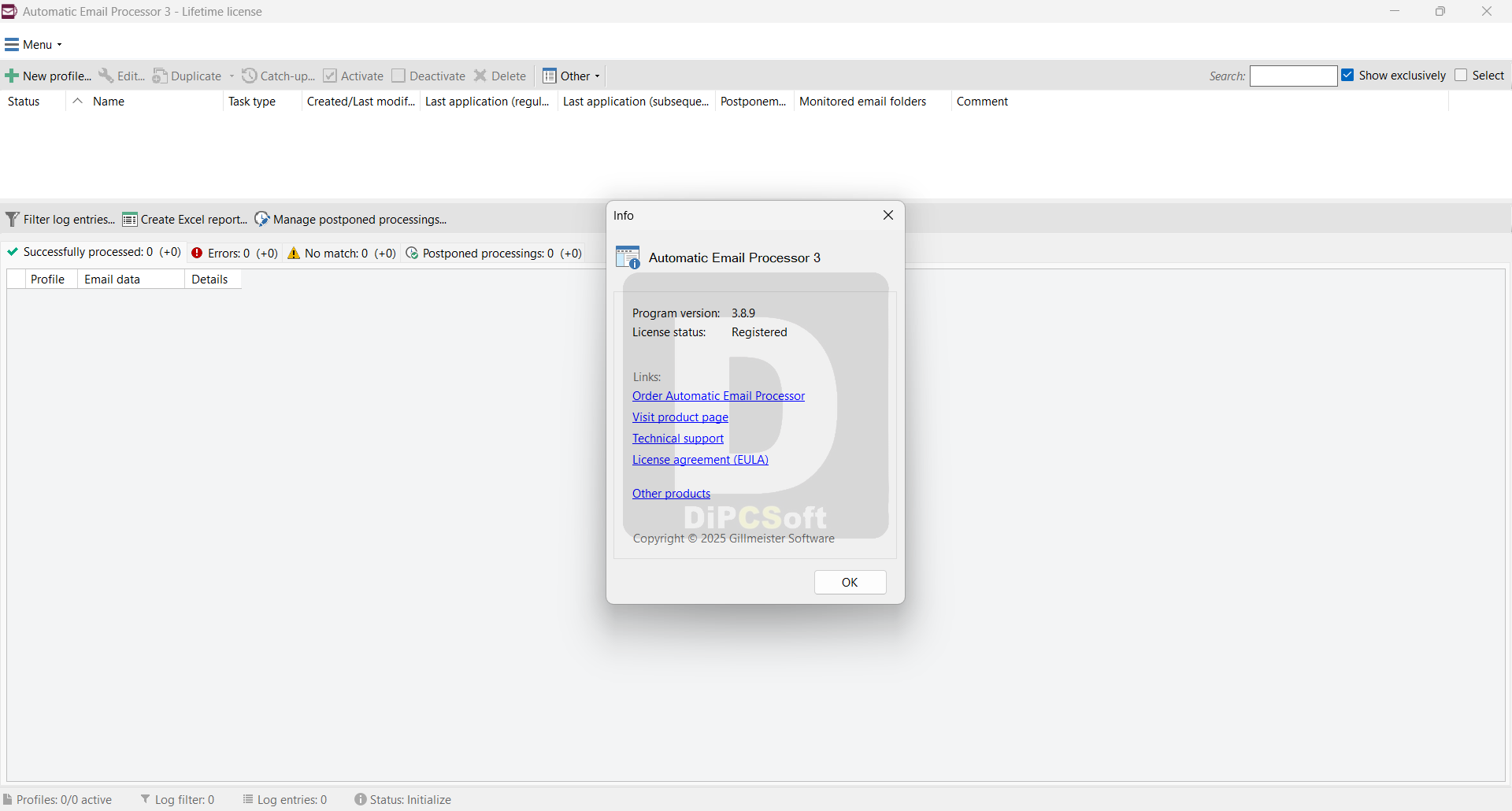Screen dimensions: 1512x811
Task: Open the Other products link
Action: click(671, 494)
